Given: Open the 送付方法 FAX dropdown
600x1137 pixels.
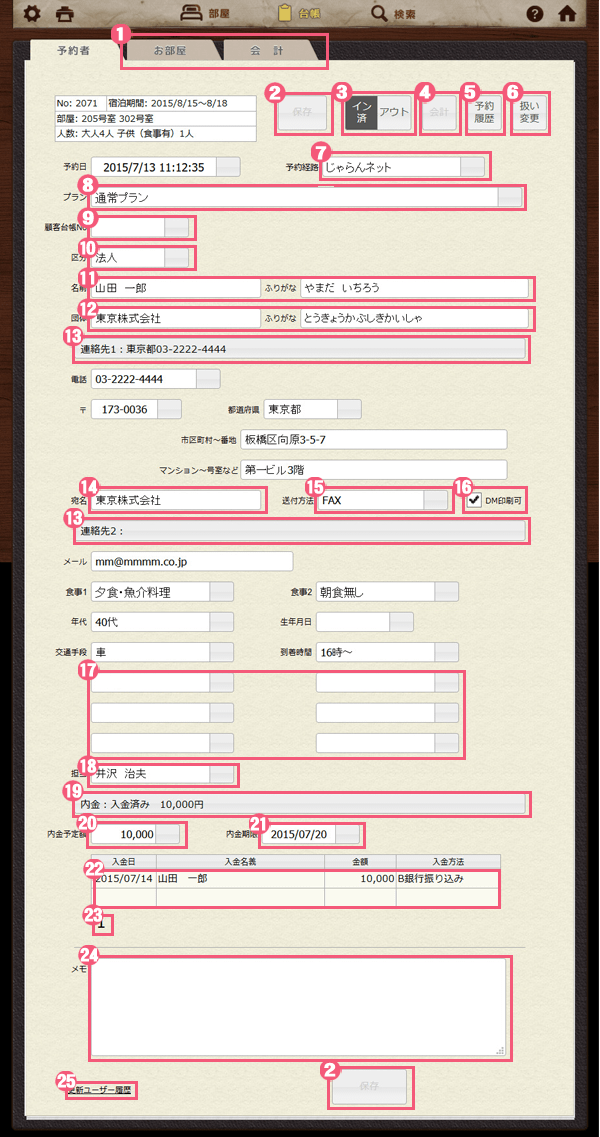Looking at the screenshot, I should tap(436, 500).
